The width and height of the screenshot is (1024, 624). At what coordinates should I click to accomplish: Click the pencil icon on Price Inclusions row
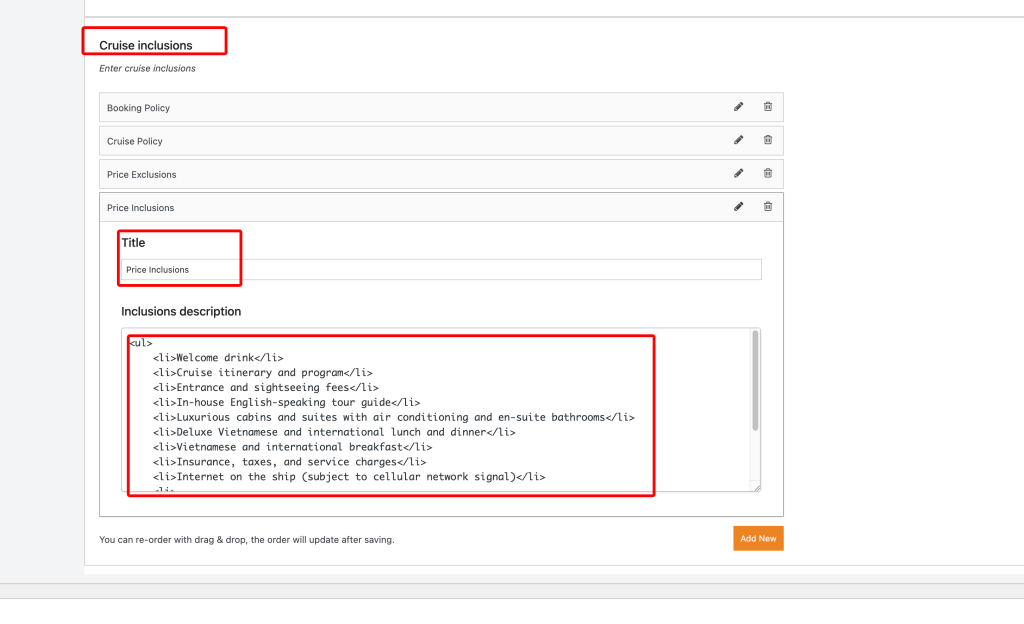(x=738, y=207)
